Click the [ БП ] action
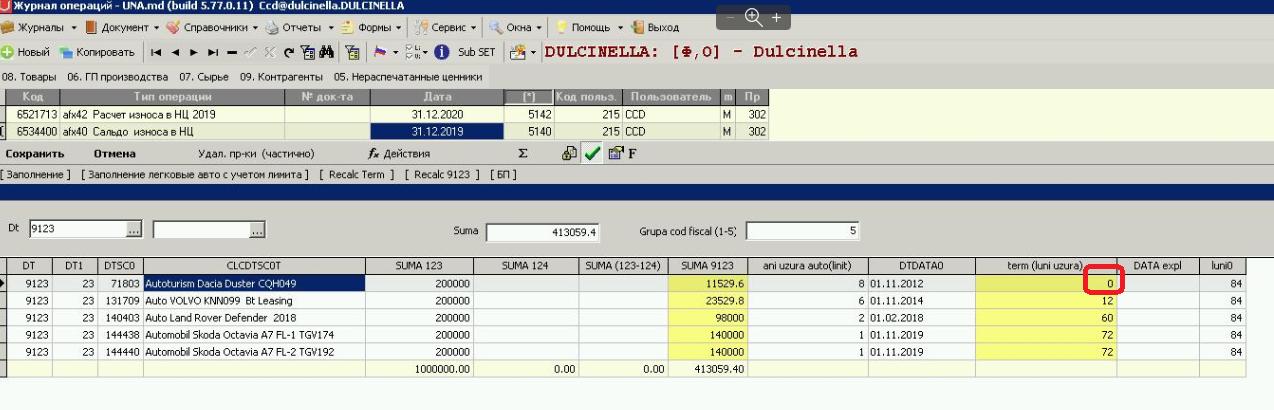The image size is (1274, 410). (x=503, y=175)
